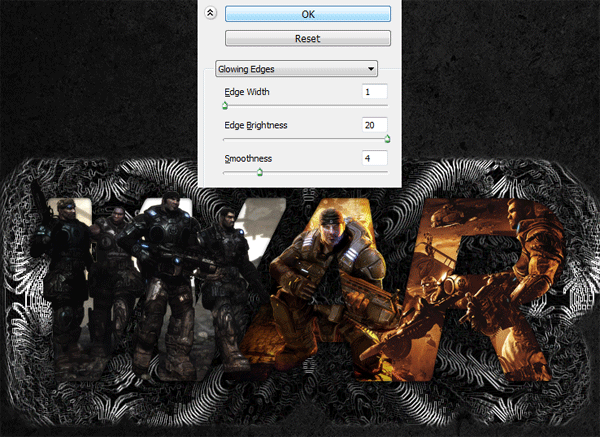This screenshot has width=600, height=437.
Task: Open the Glowing Edges filter dropdown
Action: coord(297,69)
